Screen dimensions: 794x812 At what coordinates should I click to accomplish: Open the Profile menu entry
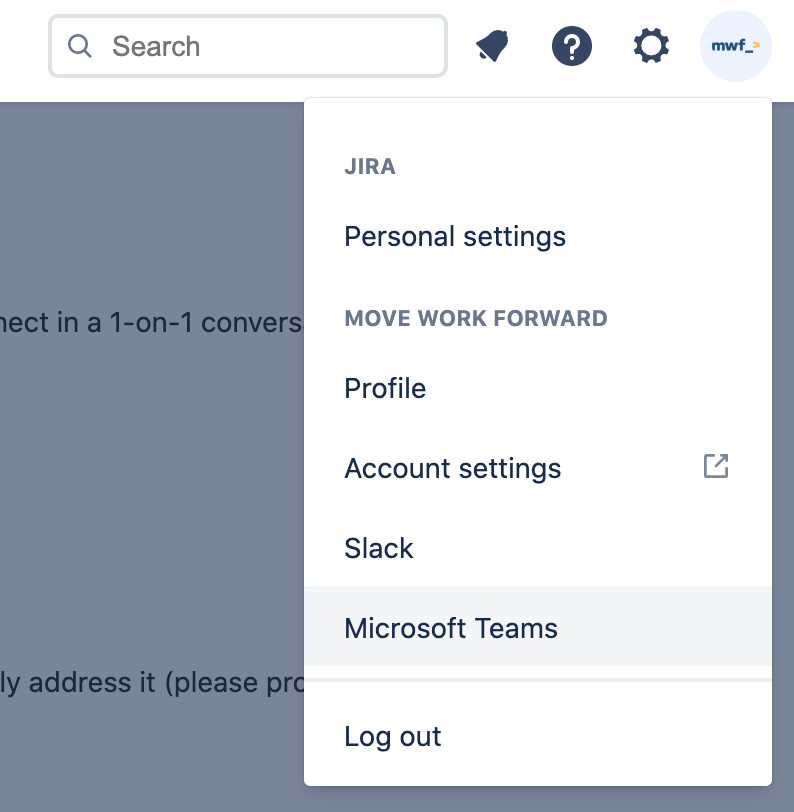pyautogui.click(x=538, y=388)
